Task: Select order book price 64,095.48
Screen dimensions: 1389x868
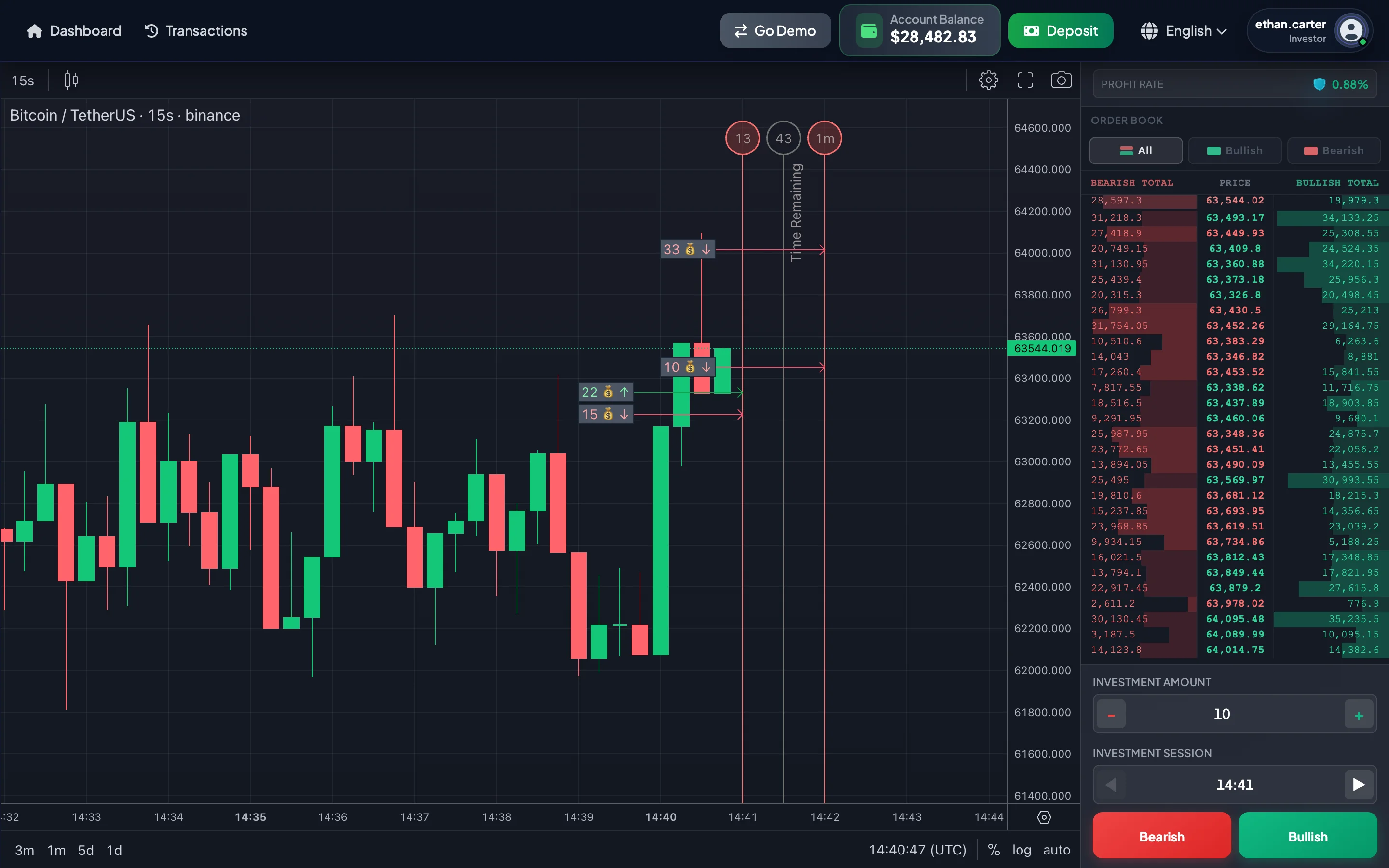Action: pyautogui.click(x=1235, y=619)
